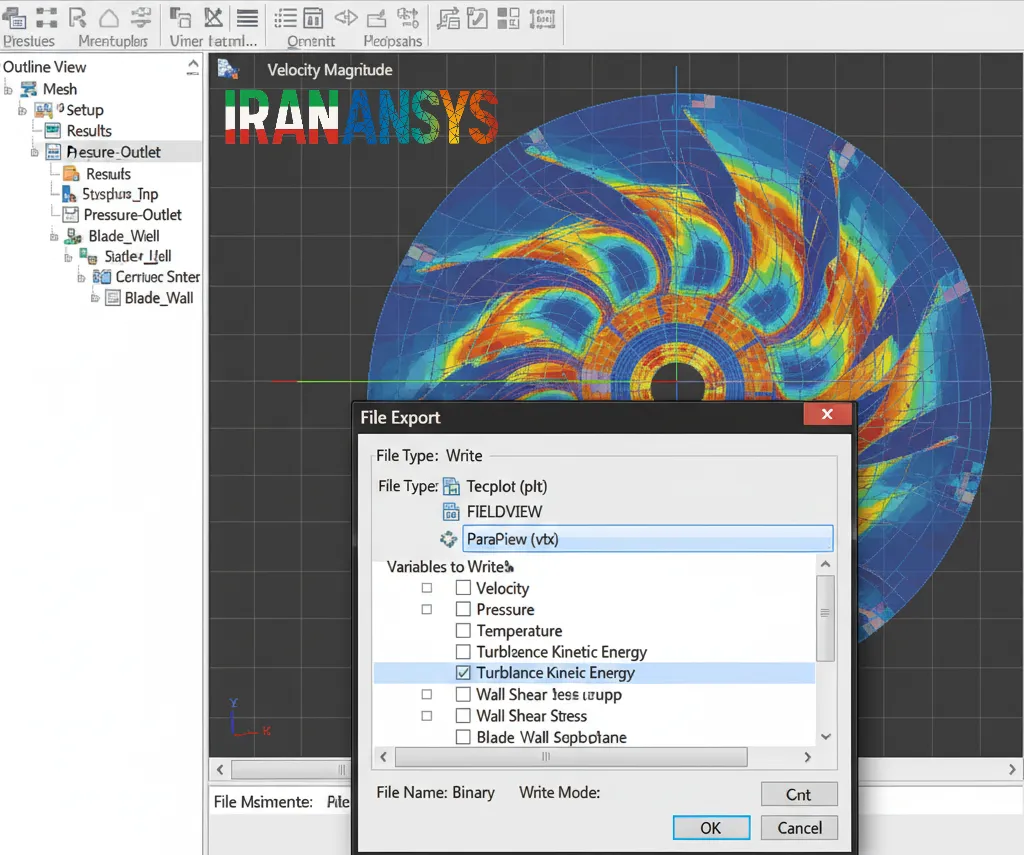
Task: Click the Cerriuec Snter node icon
Action: 102,277
